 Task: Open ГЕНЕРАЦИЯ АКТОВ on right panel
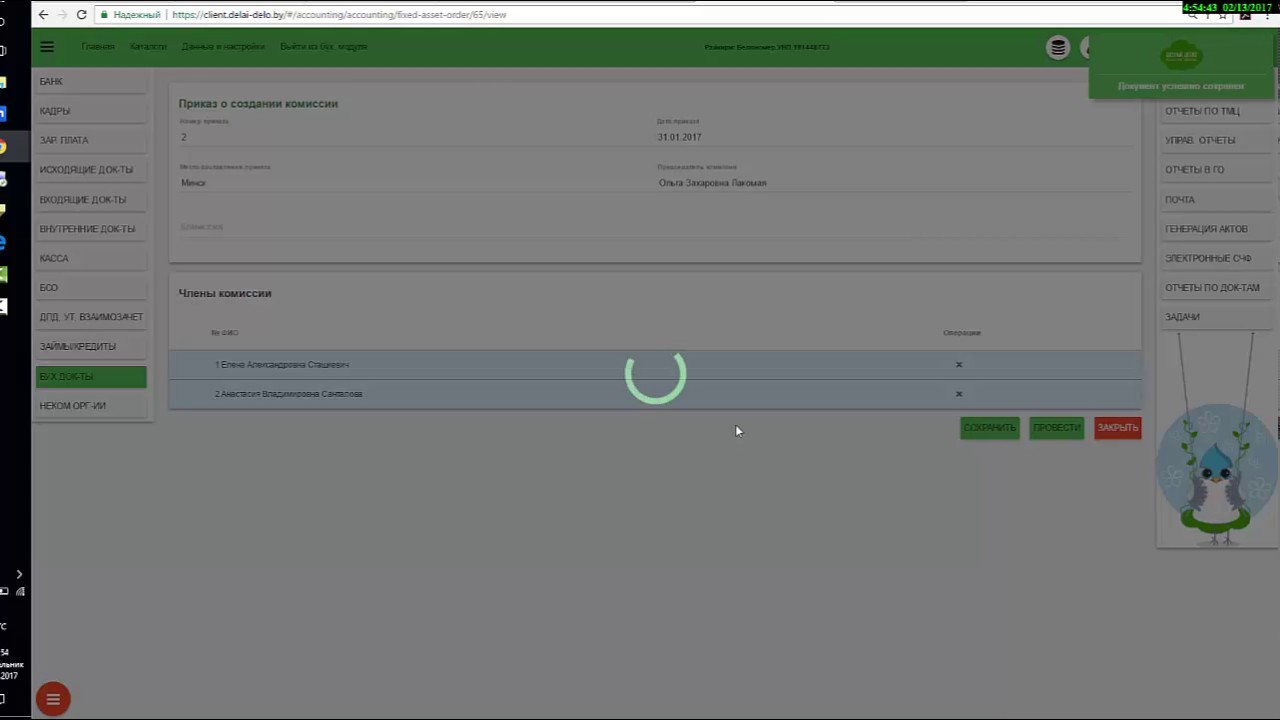click(1215, 229)
